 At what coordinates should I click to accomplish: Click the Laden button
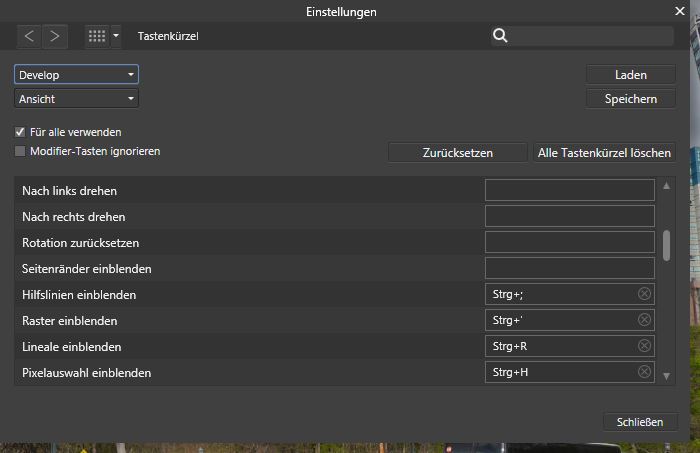(x=630, y=75)
